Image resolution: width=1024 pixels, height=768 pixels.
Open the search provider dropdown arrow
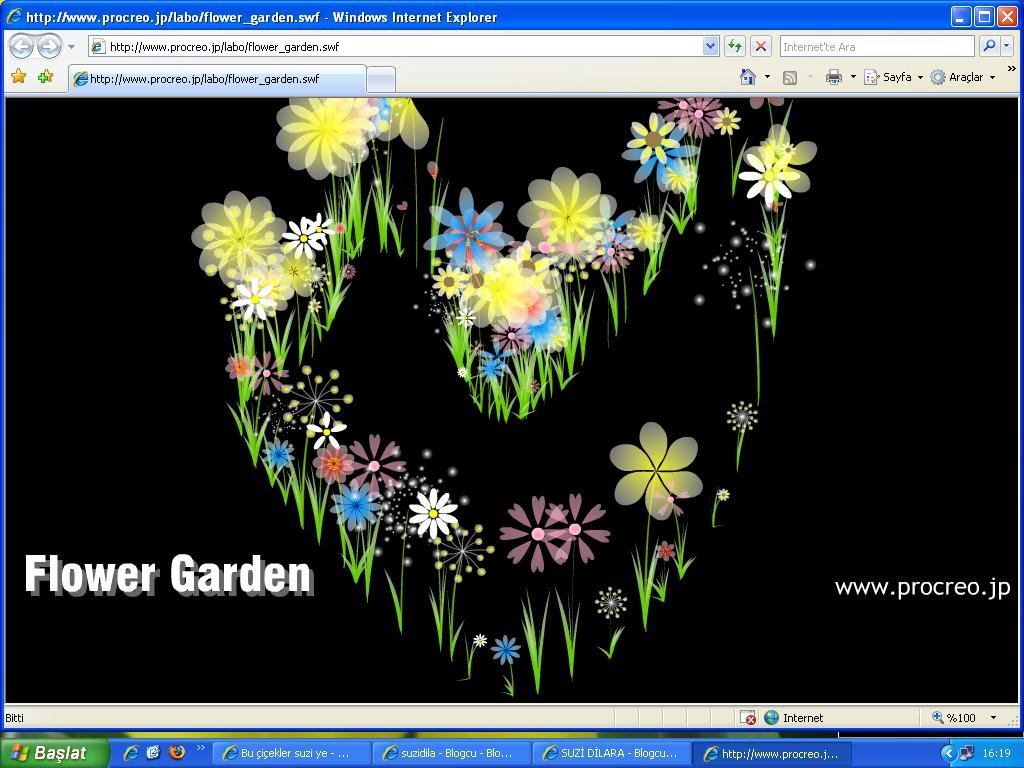click(1007, 46)
